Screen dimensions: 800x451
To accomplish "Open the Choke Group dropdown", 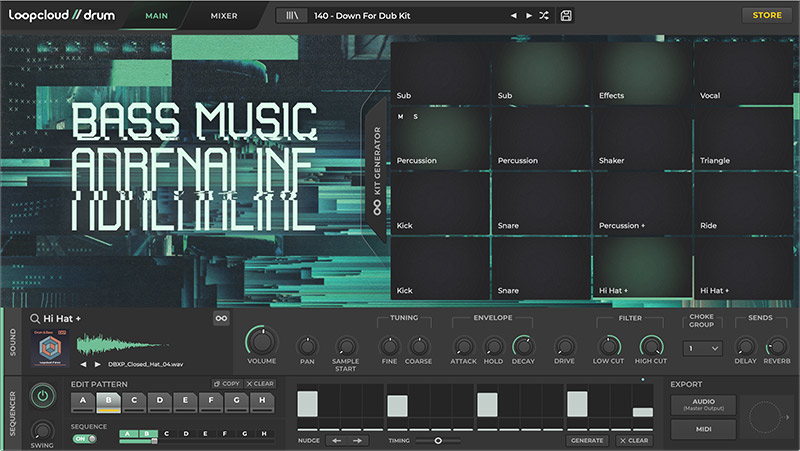I will click(x=702, y=349).
